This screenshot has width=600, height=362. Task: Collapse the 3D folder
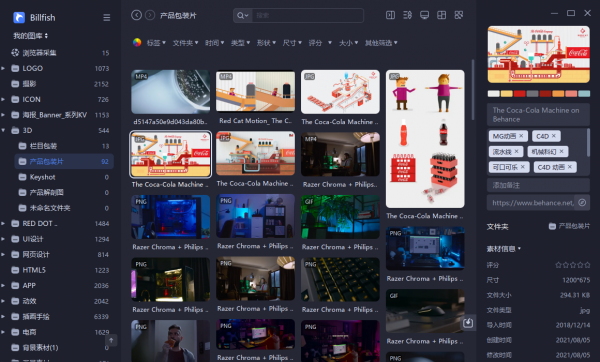click(x=3, y=130)
